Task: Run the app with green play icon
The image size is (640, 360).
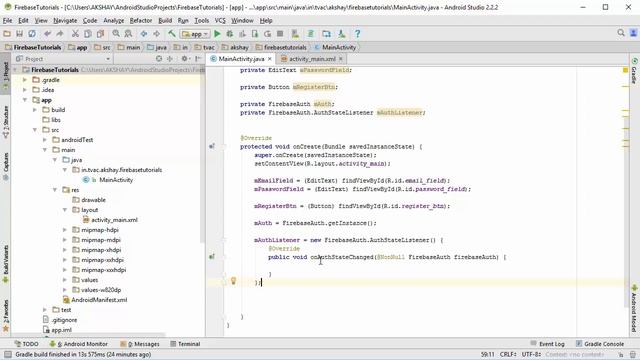Action: point(217,34)
